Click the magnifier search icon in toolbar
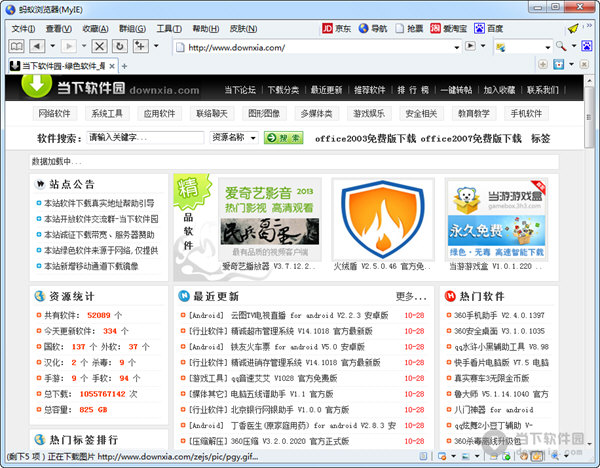 pyautogui.click(x=561, y=46)
